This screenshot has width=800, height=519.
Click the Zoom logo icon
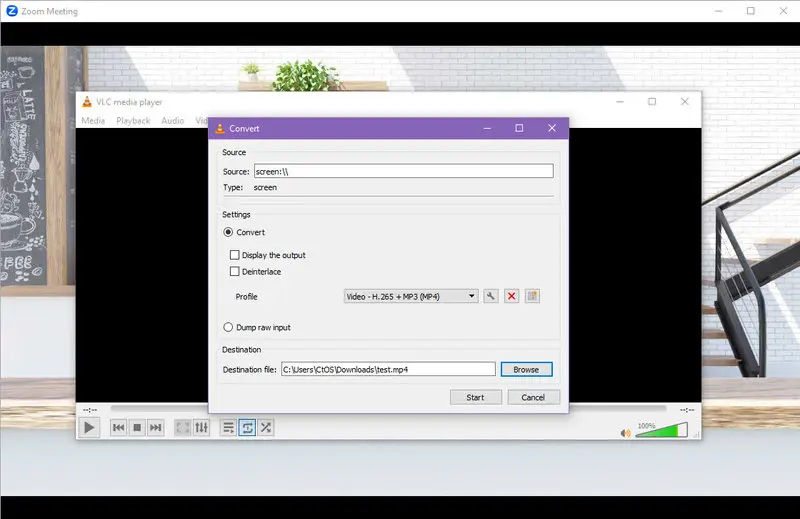coord(11,11)
